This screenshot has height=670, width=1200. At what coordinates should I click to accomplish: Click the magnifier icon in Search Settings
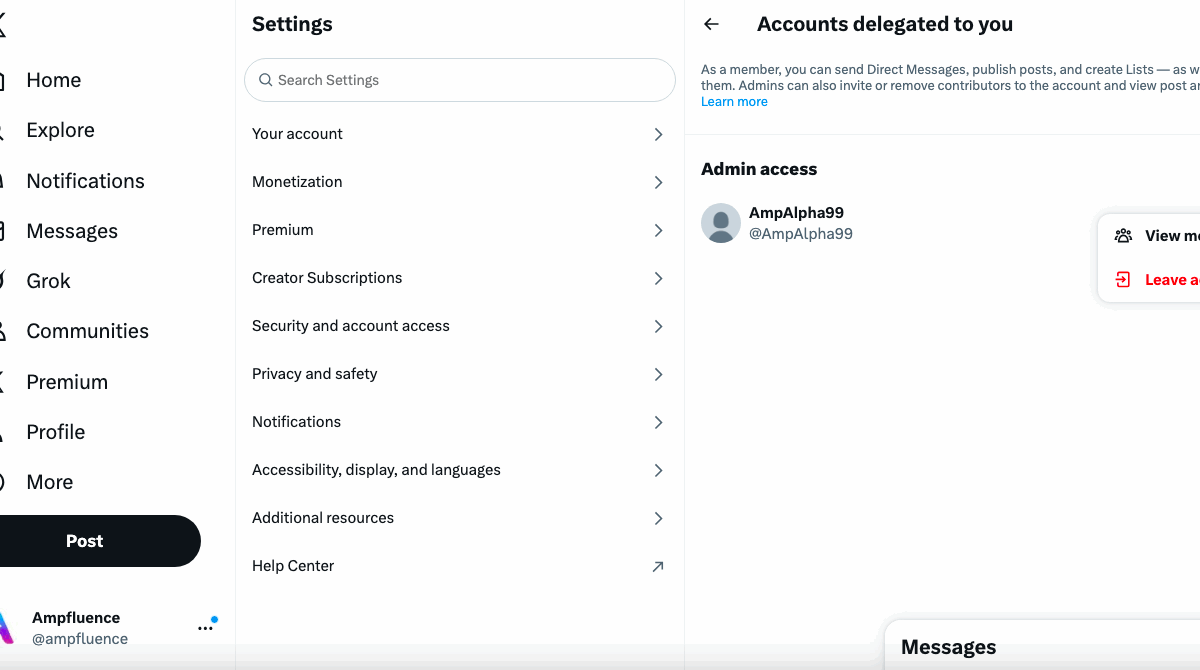click(x=266, y=80)
